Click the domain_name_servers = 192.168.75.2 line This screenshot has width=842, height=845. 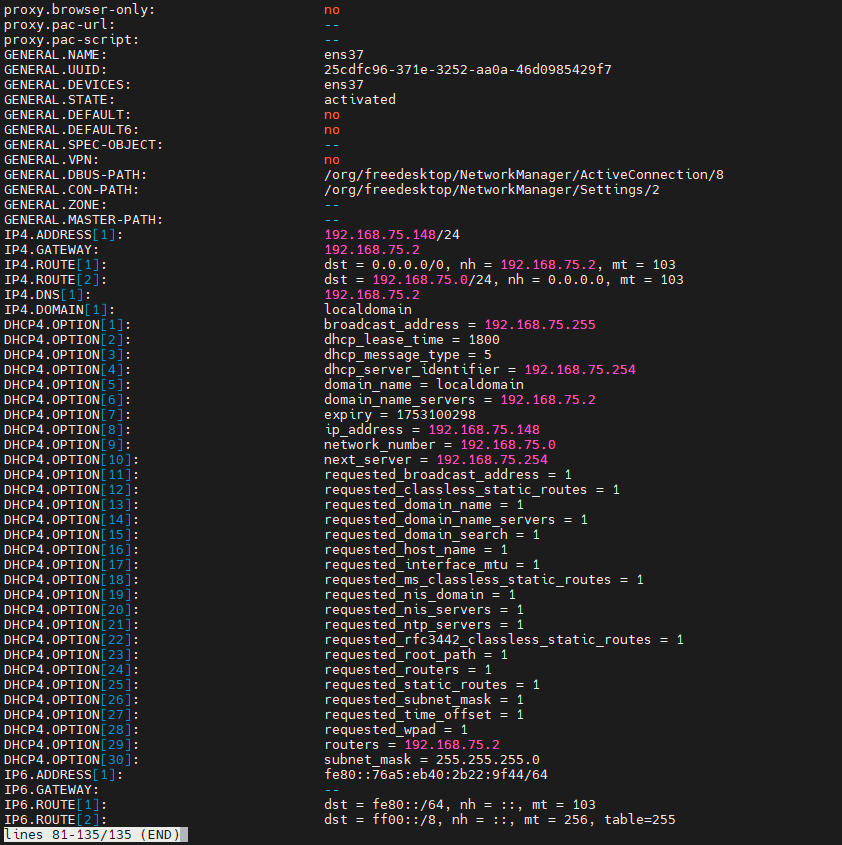point(459,399)
